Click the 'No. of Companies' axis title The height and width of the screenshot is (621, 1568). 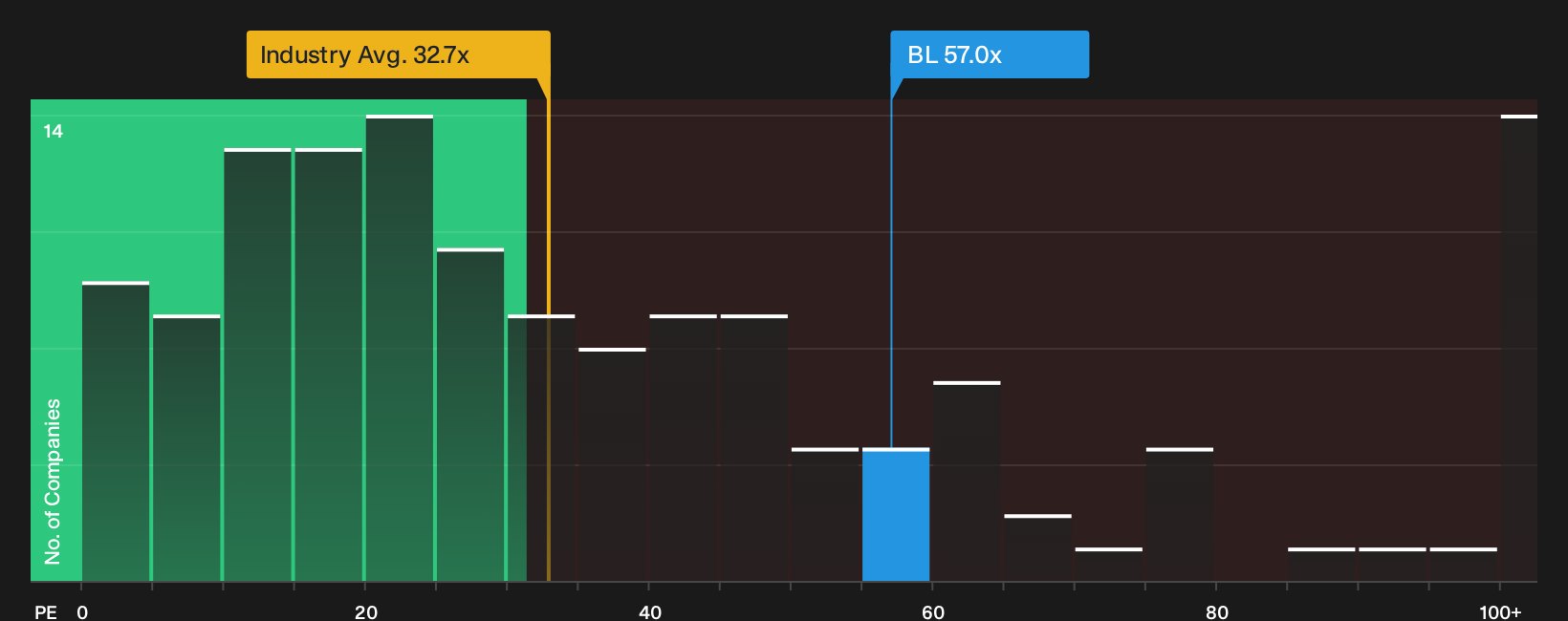(53, 482)
